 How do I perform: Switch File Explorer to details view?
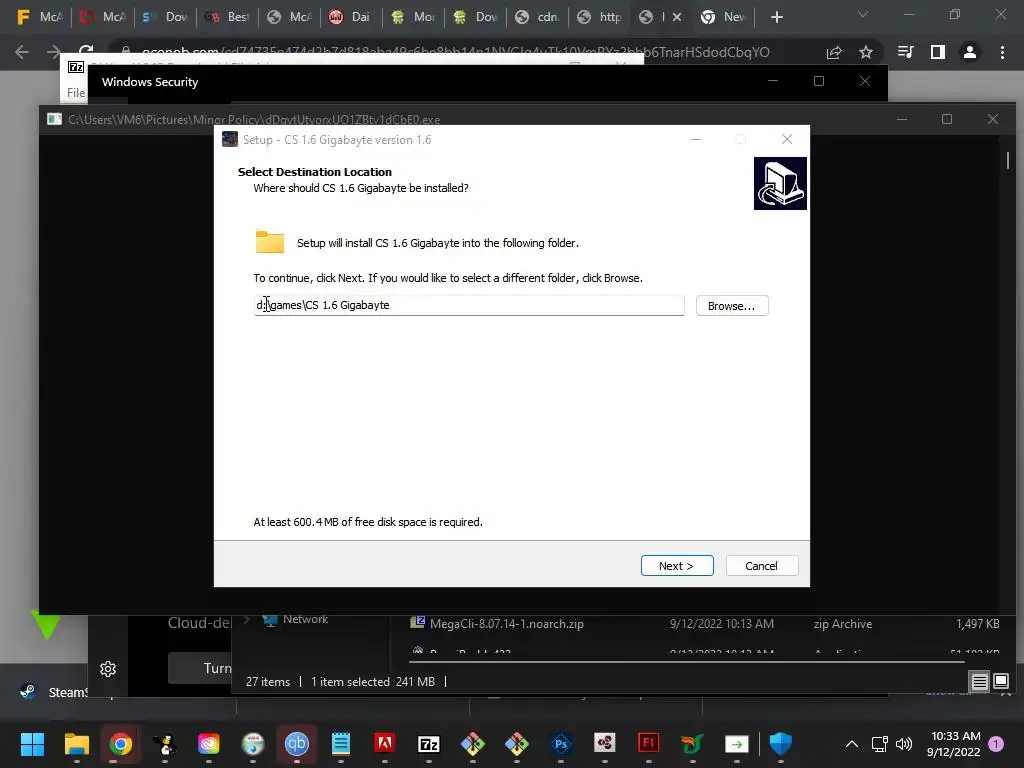click(x=980, y=681)
